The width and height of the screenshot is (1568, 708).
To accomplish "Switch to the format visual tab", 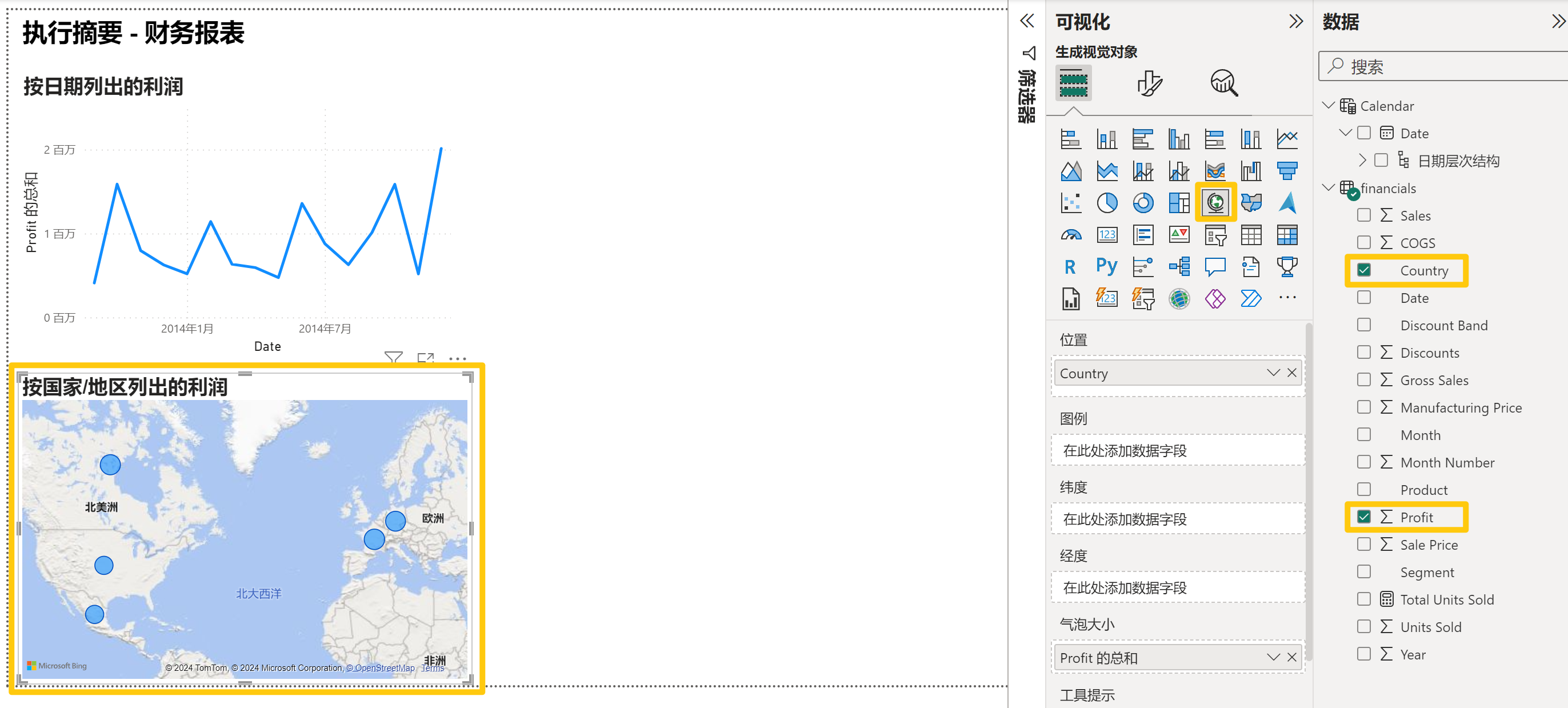I will (1149, 83).
